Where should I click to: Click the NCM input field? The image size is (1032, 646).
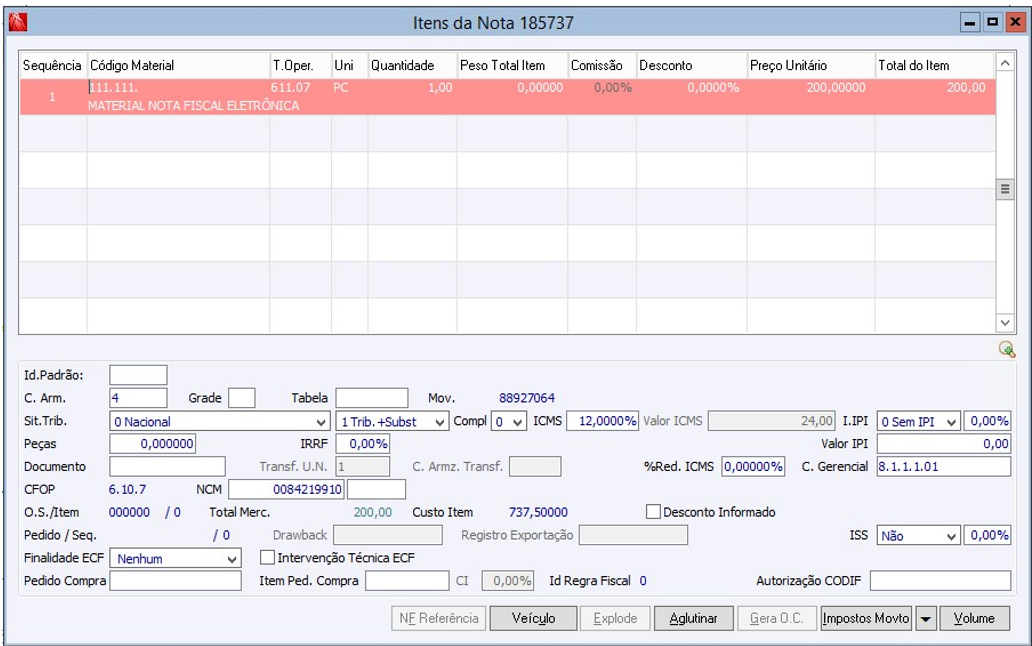pos(287,489)
